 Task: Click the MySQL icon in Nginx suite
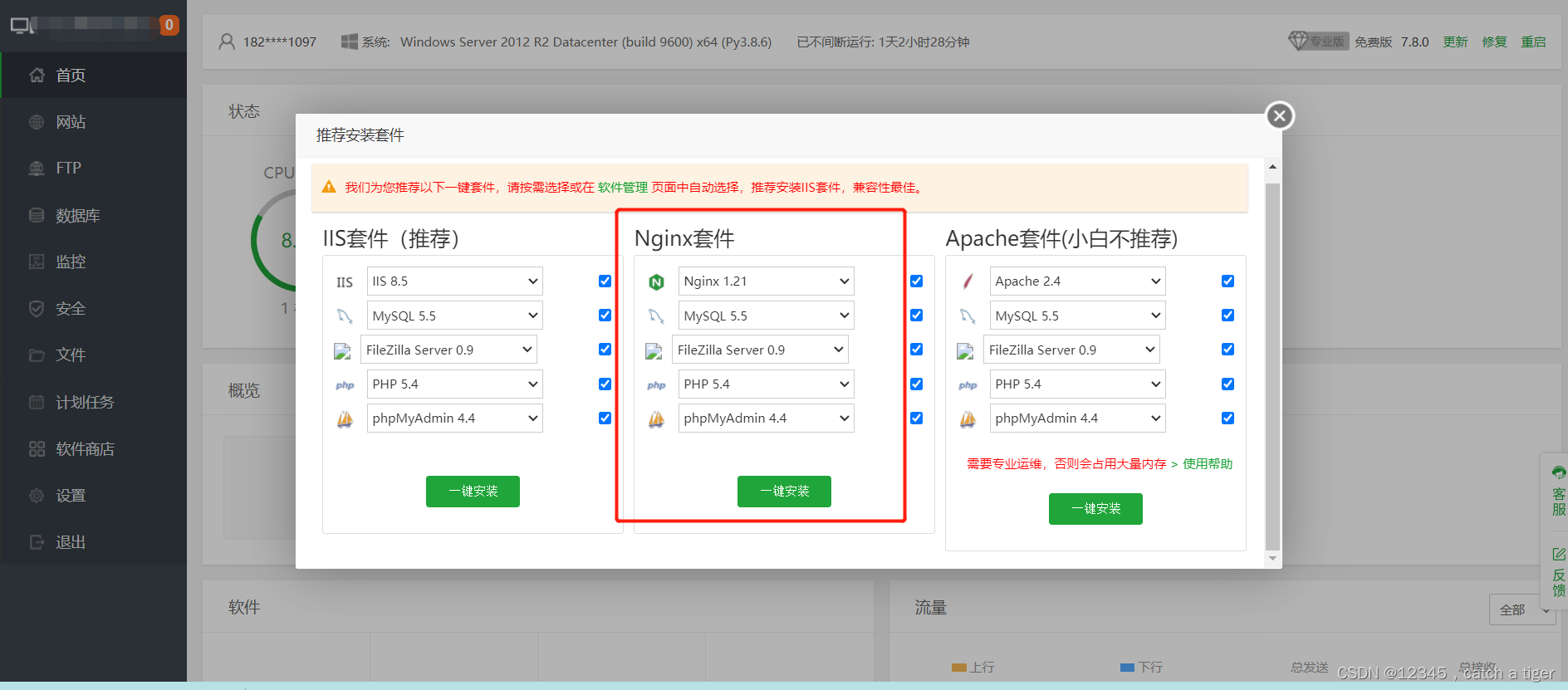(x=656, y=316)
